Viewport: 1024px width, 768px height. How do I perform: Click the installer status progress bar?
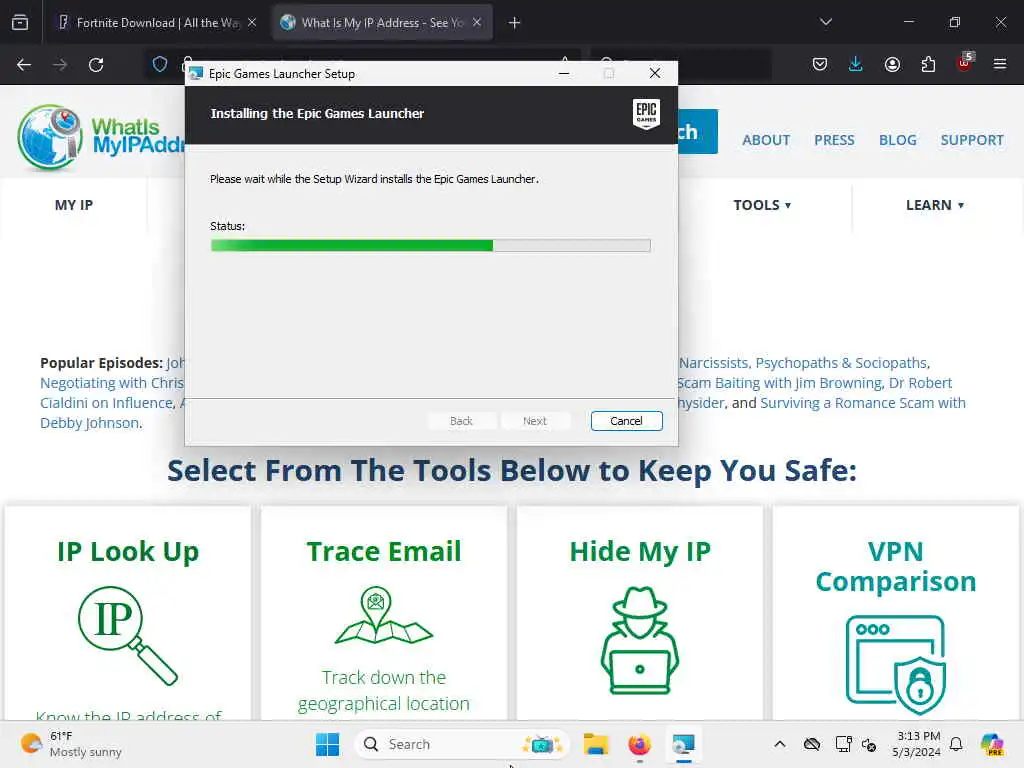[430, 246]
